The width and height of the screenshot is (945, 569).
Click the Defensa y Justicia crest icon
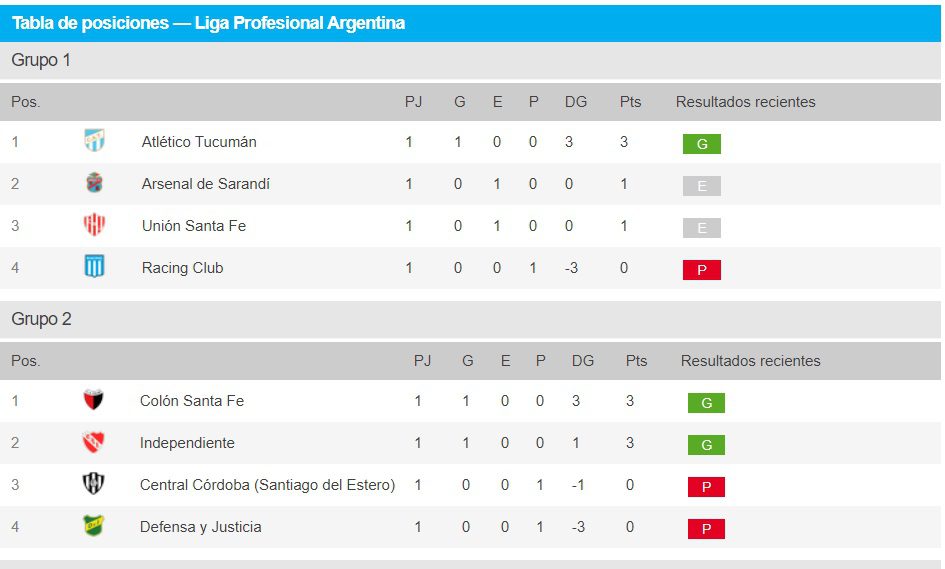coord(93,527)
